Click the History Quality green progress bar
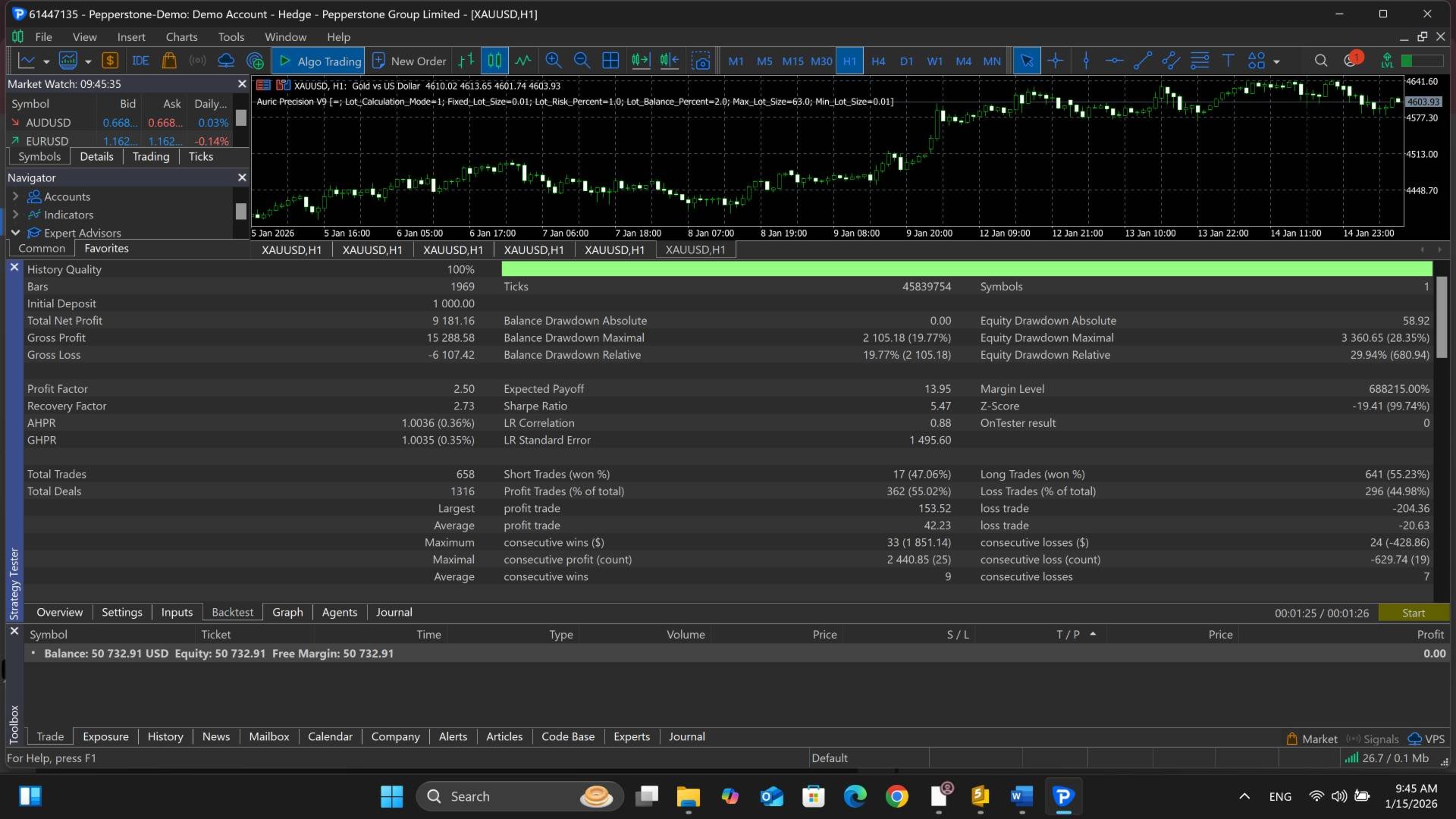 [966, 269]
